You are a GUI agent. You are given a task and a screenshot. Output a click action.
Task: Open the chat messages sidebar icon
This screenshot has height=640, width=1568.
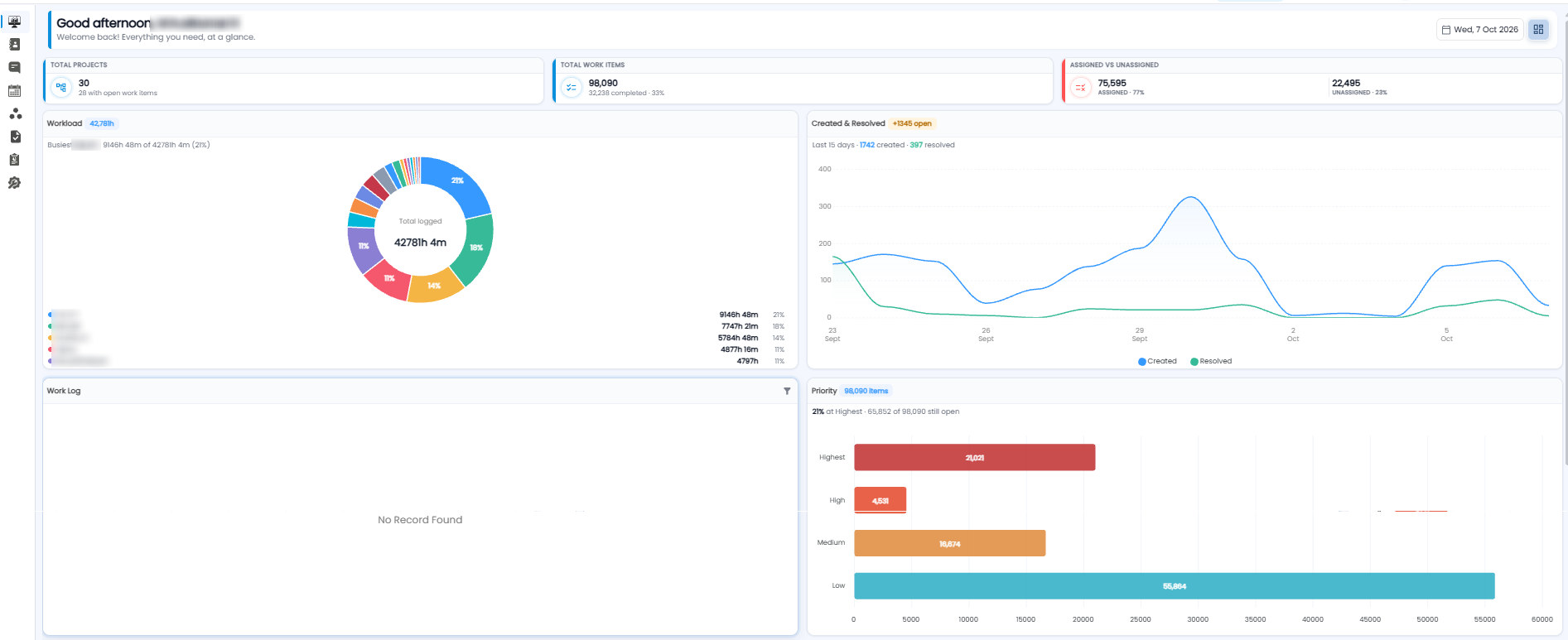tap(14, 68)
